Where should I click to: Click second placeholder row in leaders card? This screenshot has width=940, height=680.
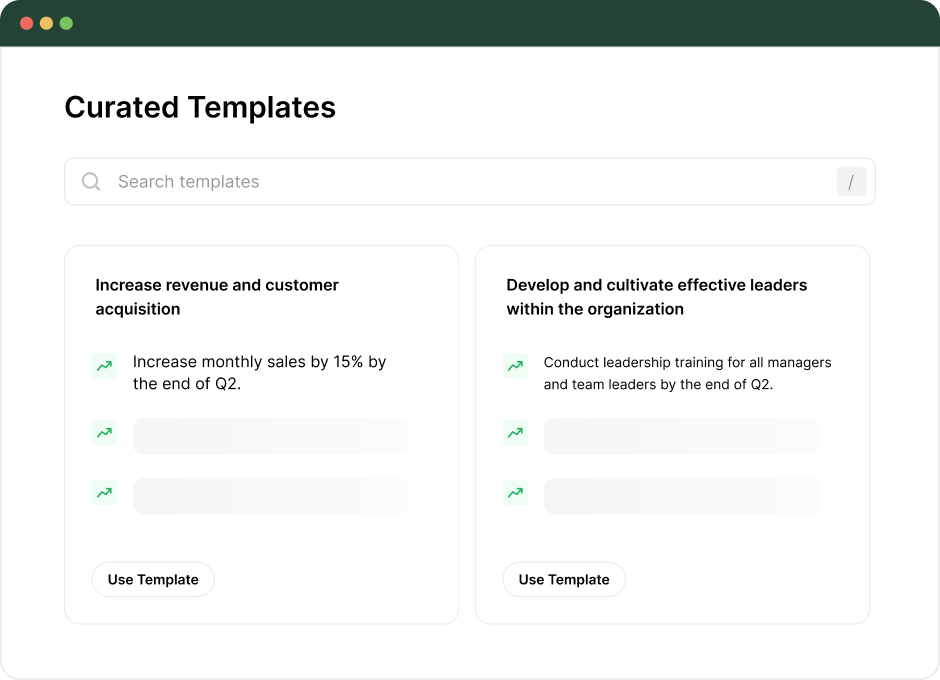[x=682, y=436]
